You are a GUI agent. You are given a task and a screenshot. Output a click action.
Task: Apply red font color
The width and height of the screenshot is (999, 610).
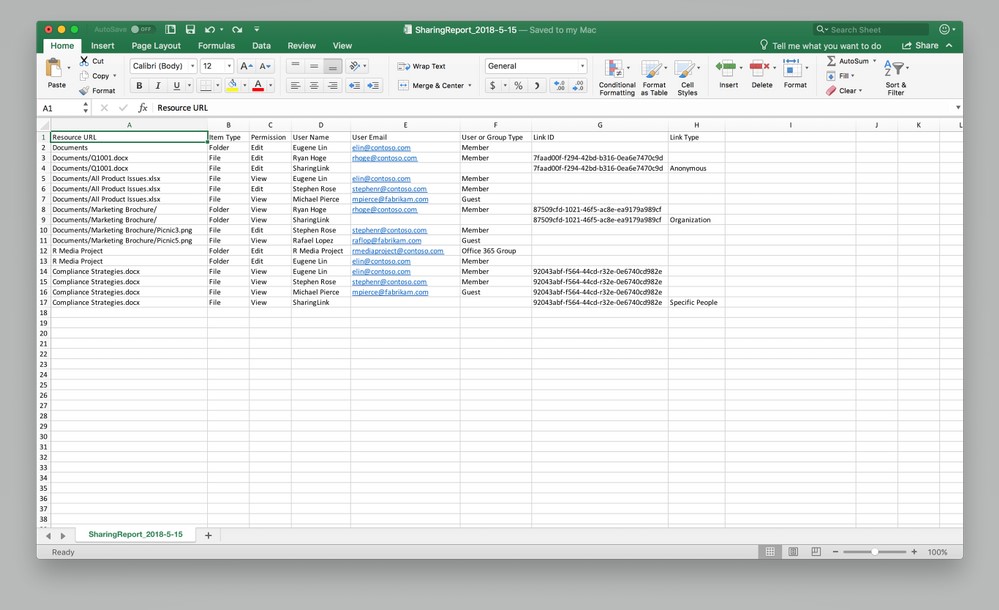tap(258, 85)
